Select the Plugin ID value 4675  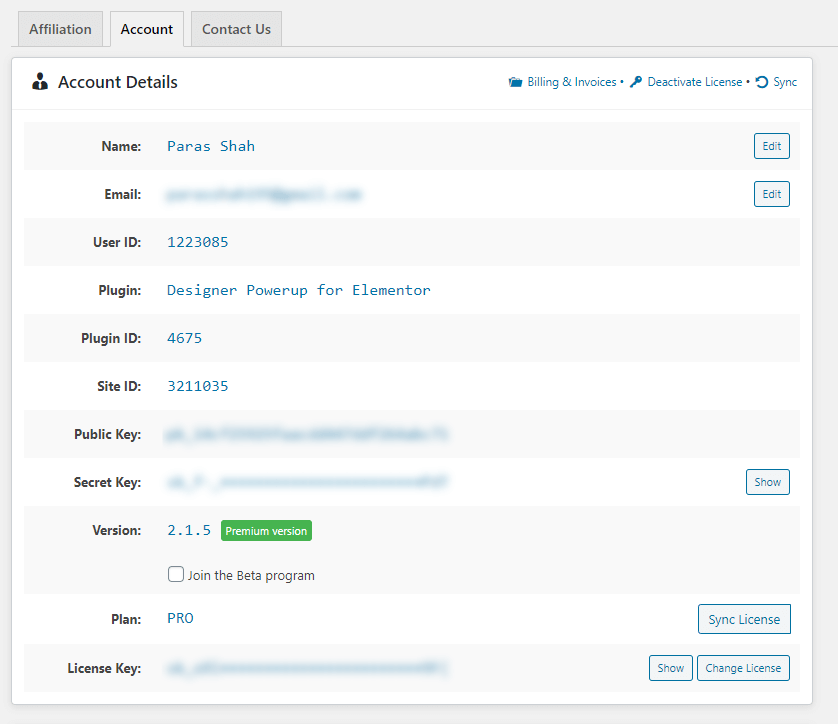[184, 338]
